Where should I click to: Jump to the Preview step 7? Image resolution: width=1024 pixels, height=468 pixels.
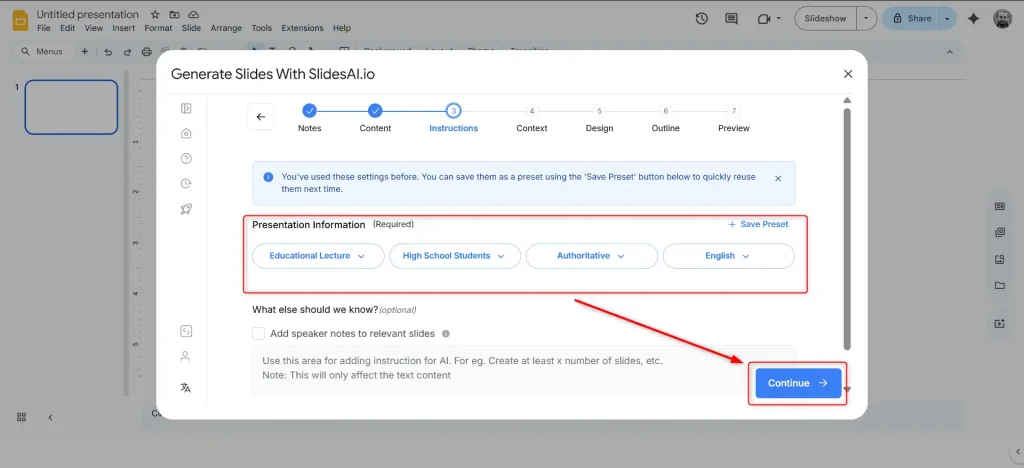tap(733, 117)
